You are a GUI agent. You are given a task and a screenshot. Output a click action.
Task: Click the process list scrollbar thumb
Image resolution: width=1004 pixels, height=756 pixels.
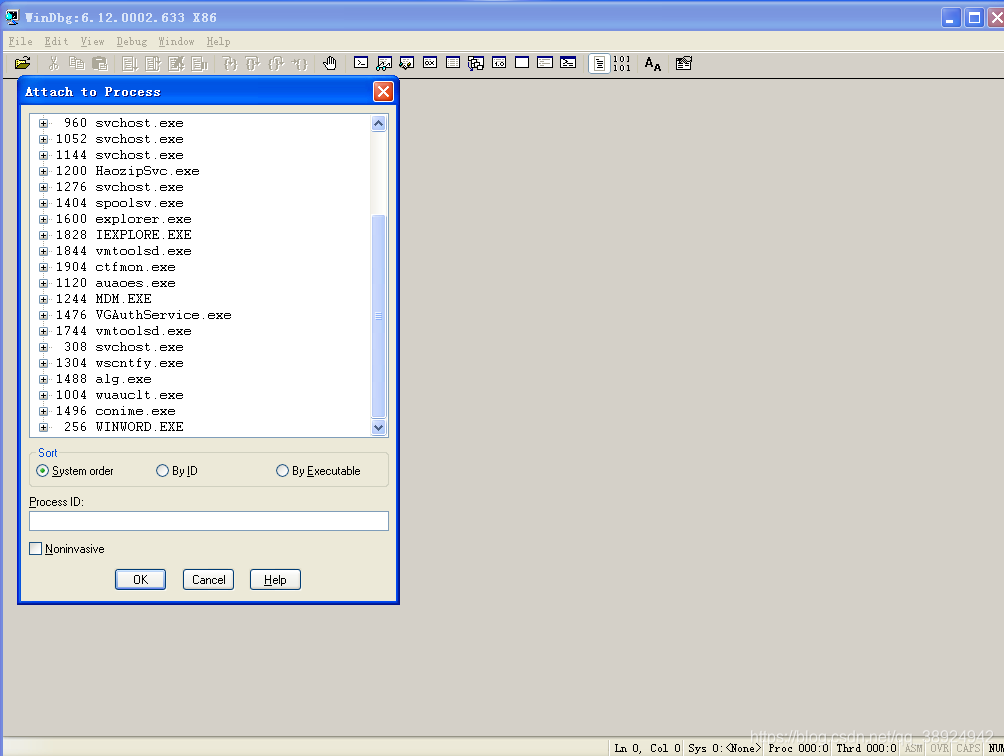378,316
